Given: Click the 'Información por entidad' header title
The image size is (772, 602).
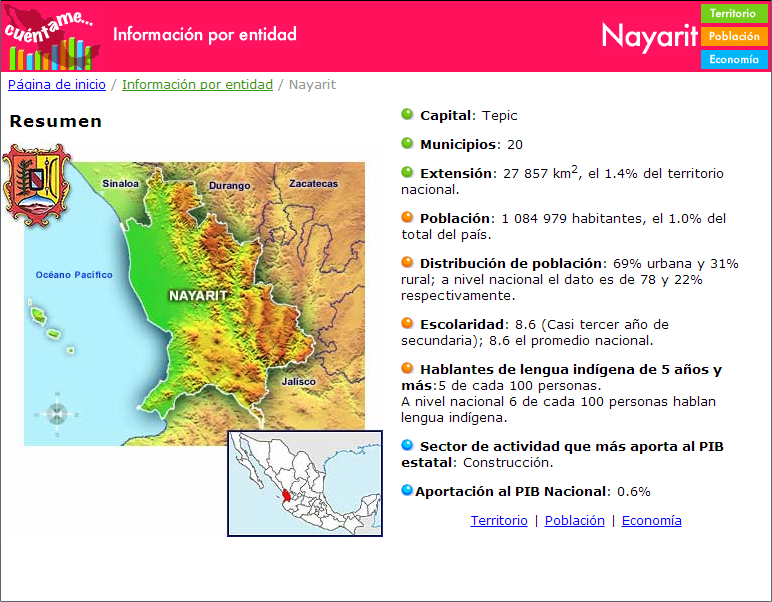Looking at the screenshot, I should point(205,34).
